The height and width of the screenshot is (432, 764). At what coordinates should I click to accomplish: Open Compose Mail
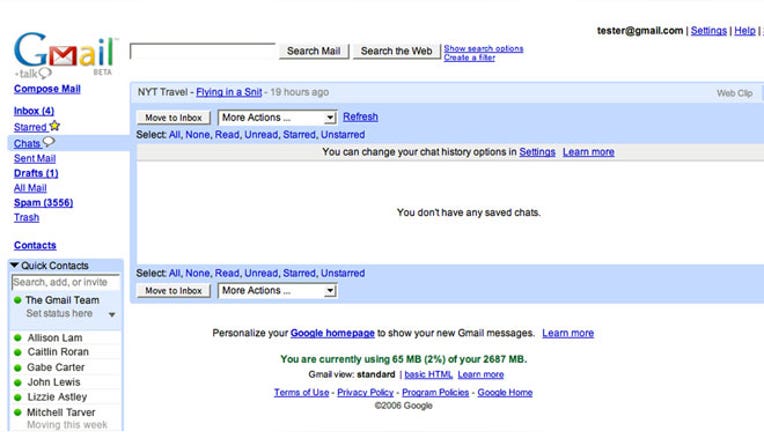[47, 89]
